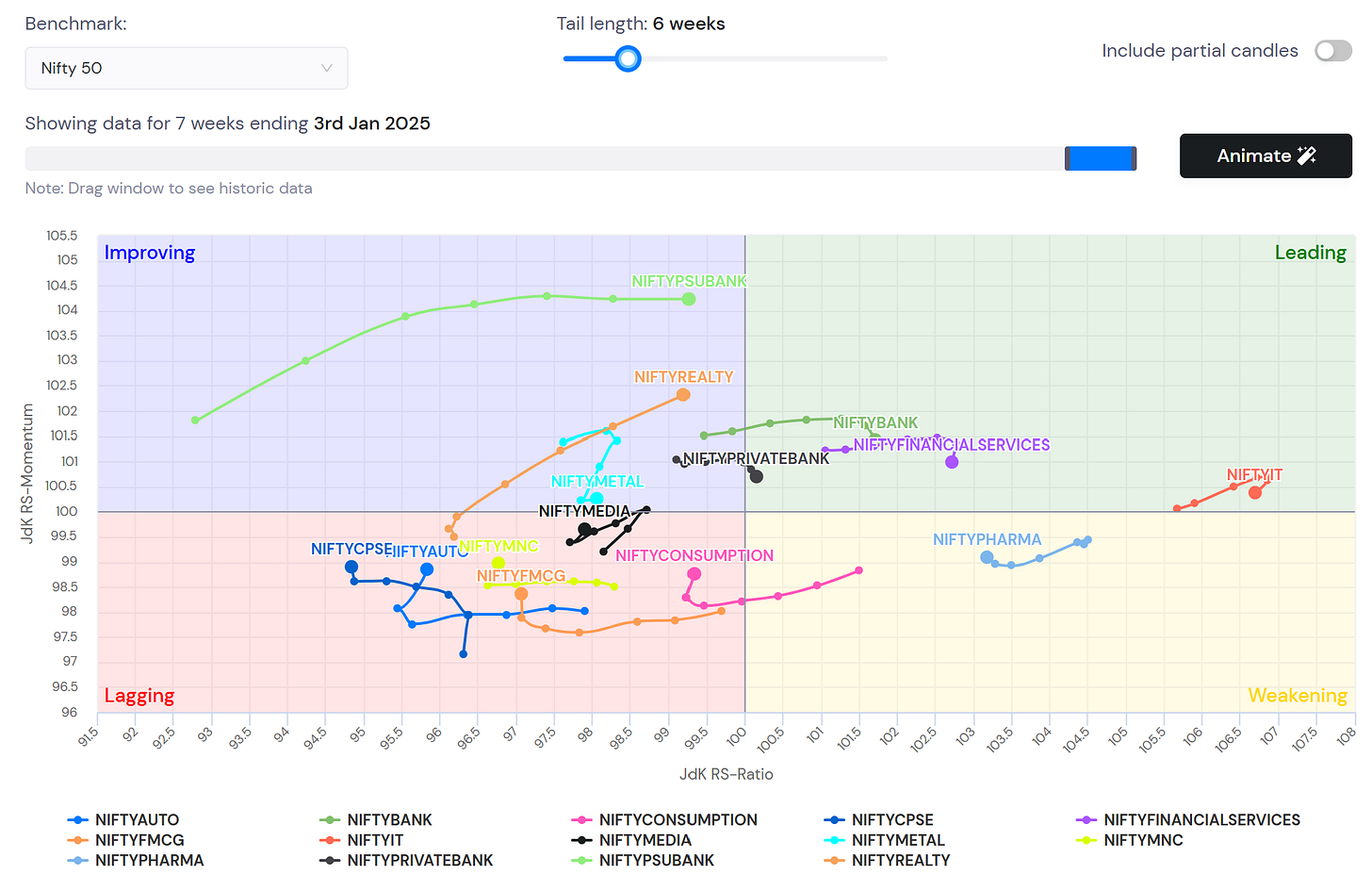Click the JdK RS-Ratio axis title

click(x=727, y=774)
